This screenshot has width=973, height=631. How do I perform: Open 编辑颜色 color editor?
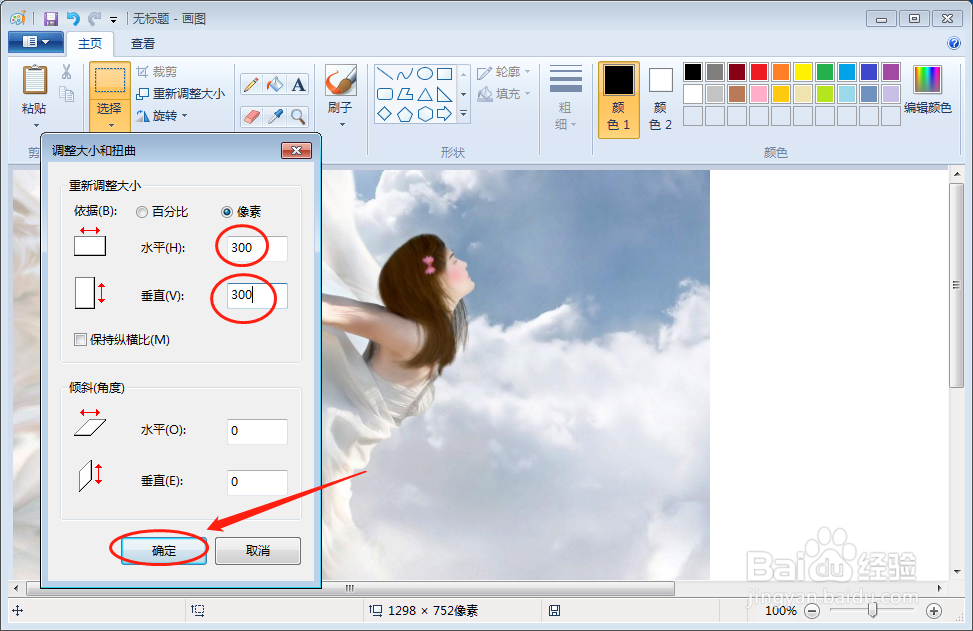coord(927,90)
